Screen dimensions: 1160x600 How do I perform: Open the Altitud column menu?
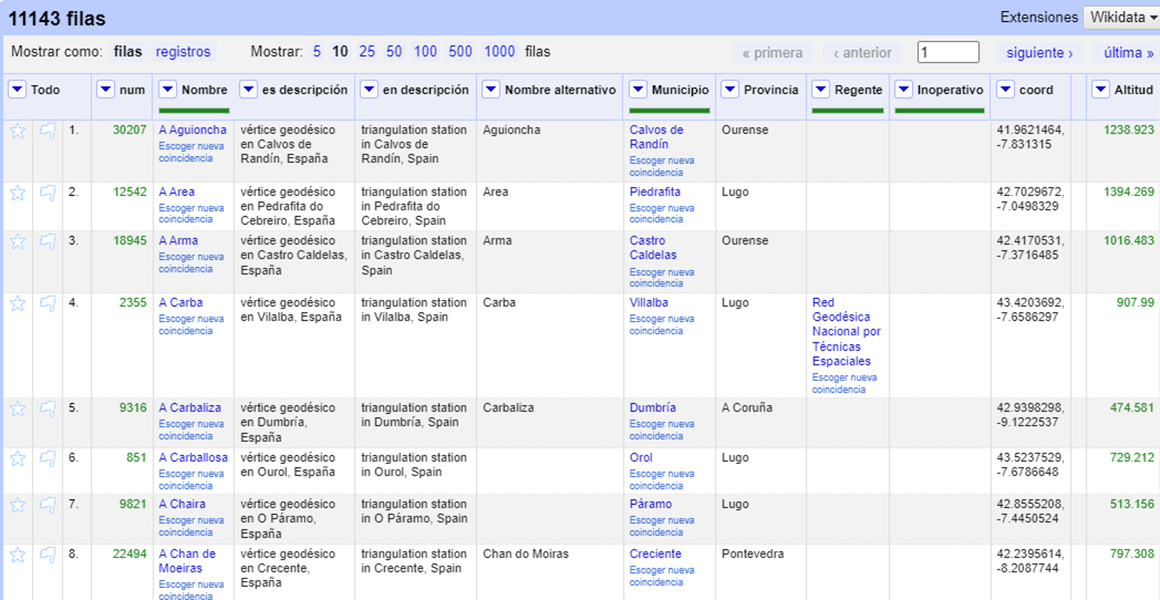(x=1100, y=90)
